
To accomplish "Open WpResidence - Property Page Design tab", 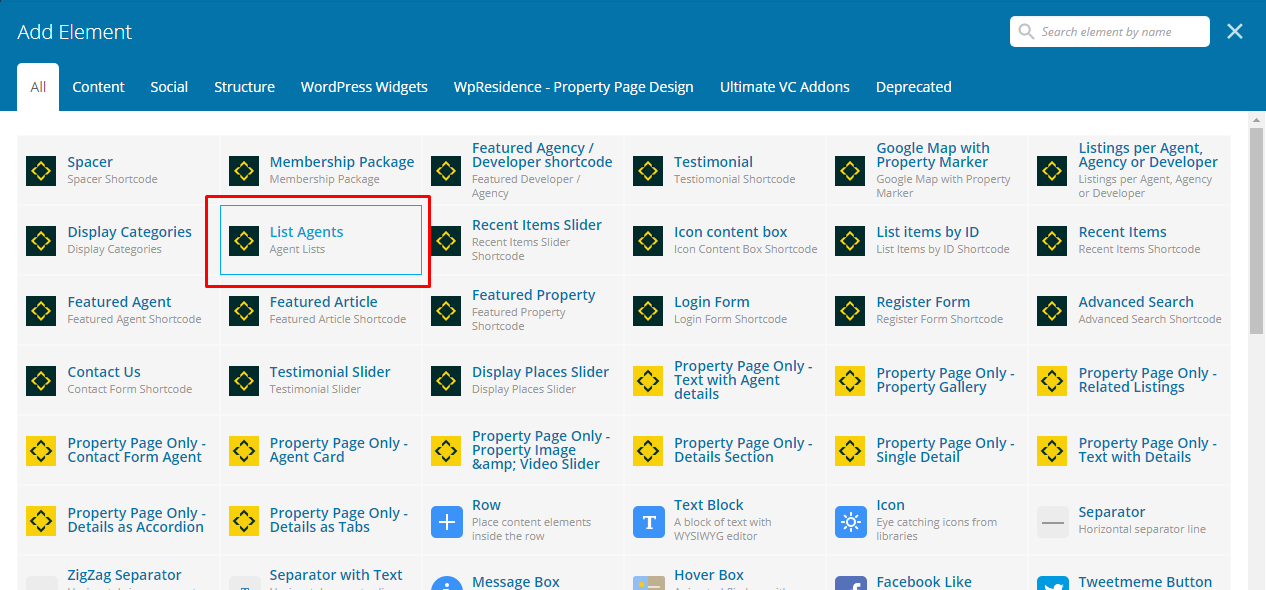I will [573, 87].
